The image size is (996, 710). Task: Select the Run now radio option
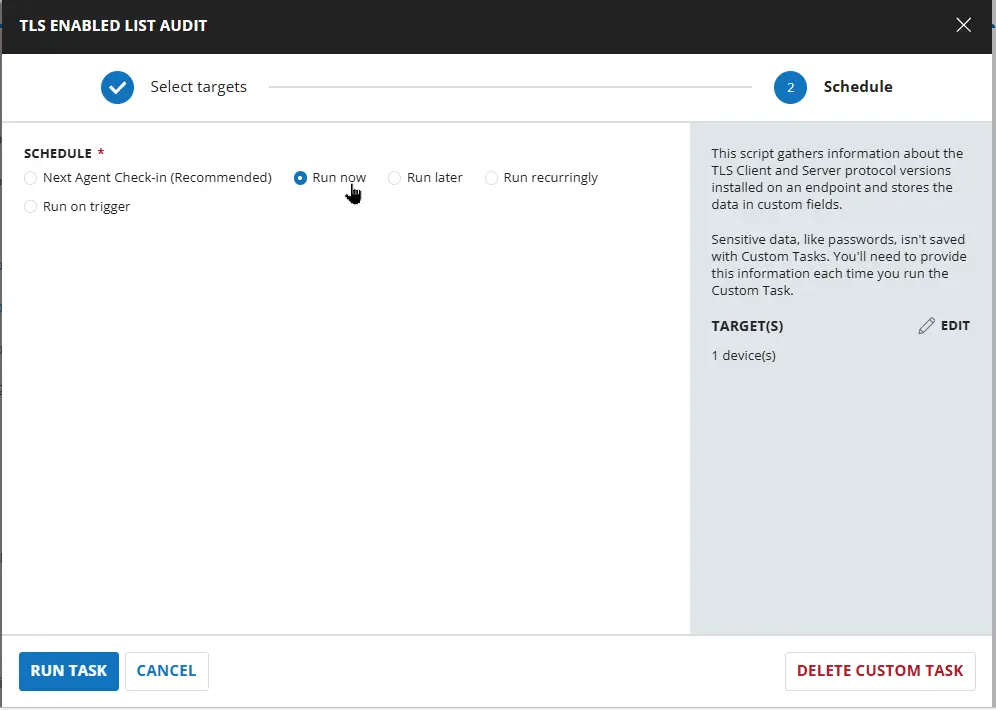[300, 178]
